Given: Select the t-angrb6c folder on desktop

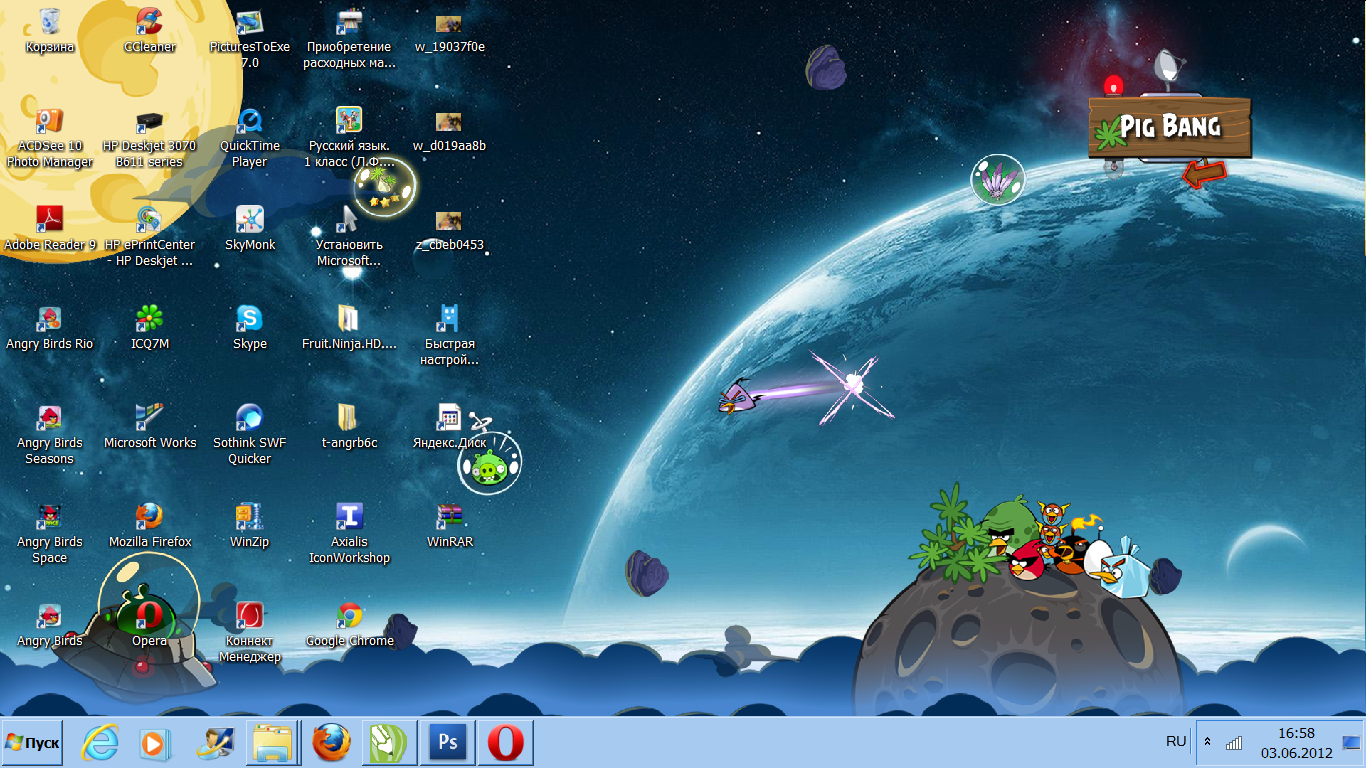Looking at the screenshot, I should click(349, 419).
